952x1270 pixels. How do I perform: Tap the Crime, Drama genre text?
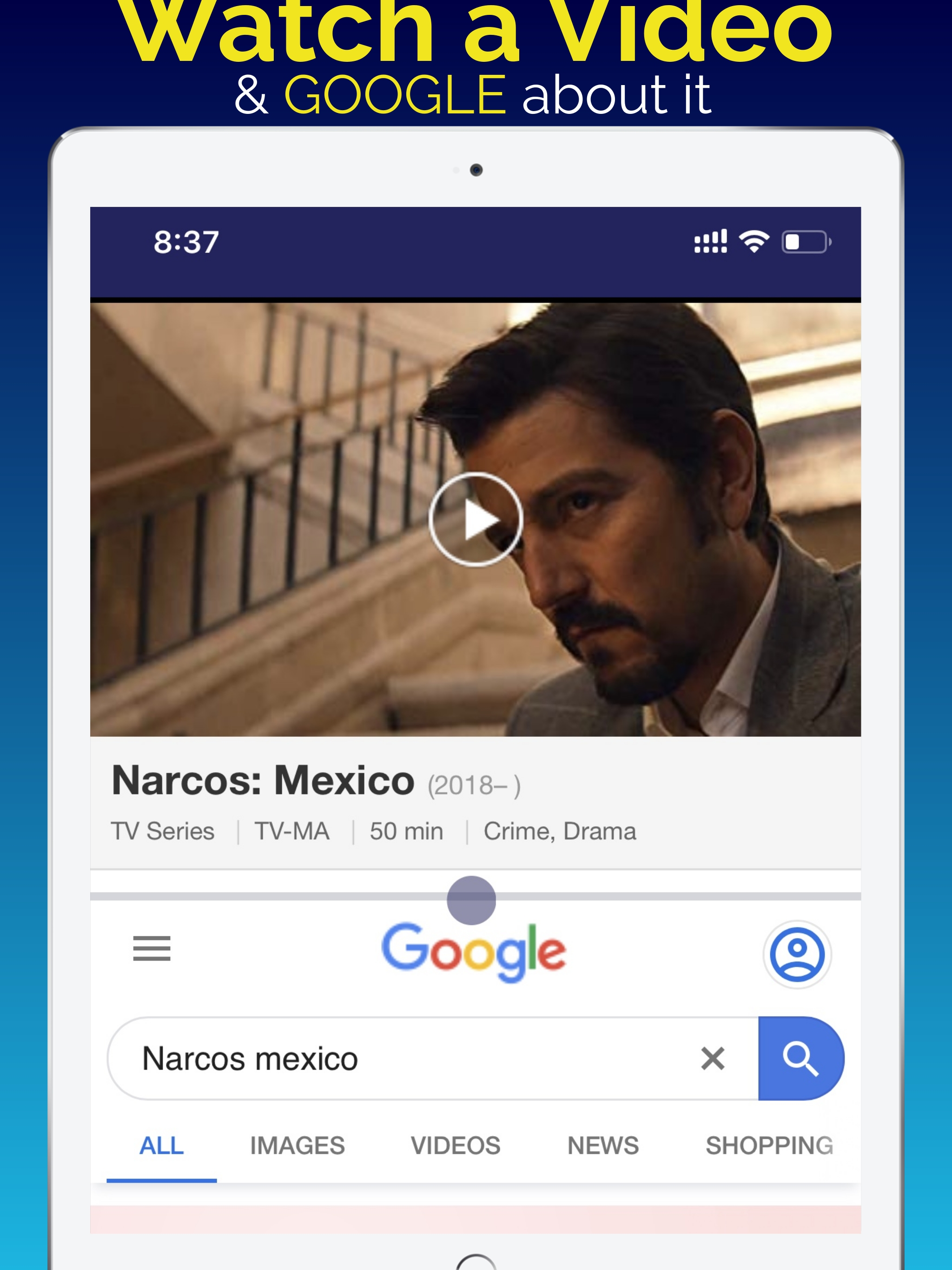[560, 831]
